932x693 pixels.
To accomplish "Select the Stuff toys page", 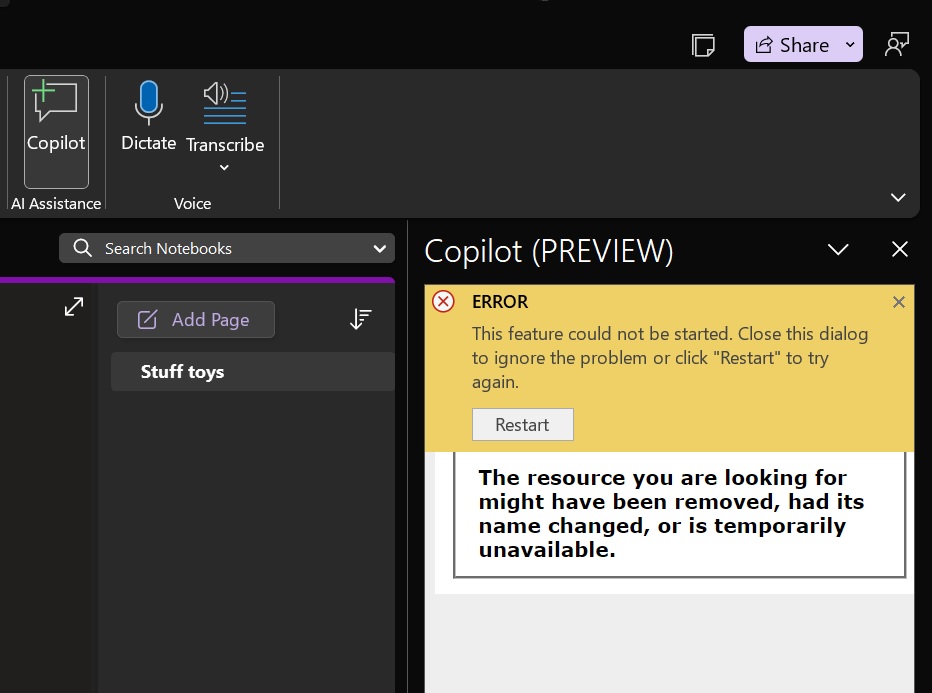I will (183, 371).
